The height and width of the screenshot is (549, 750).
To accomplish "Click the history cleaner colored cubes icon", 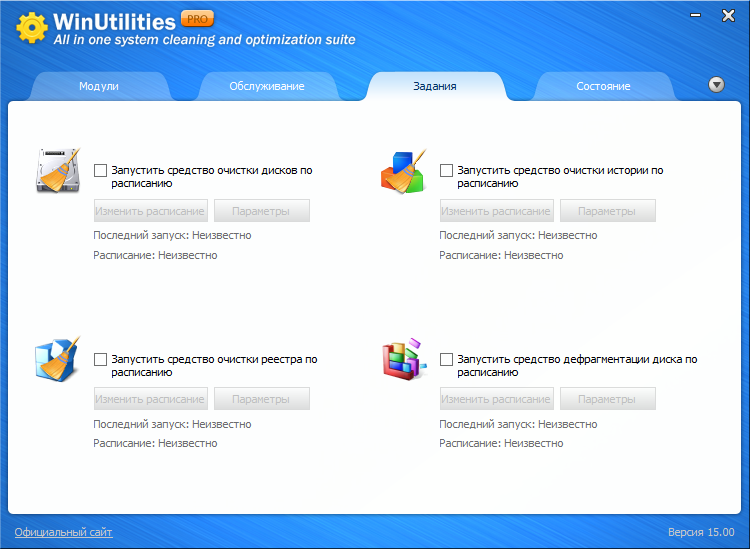I will click(x=403, y=171).
